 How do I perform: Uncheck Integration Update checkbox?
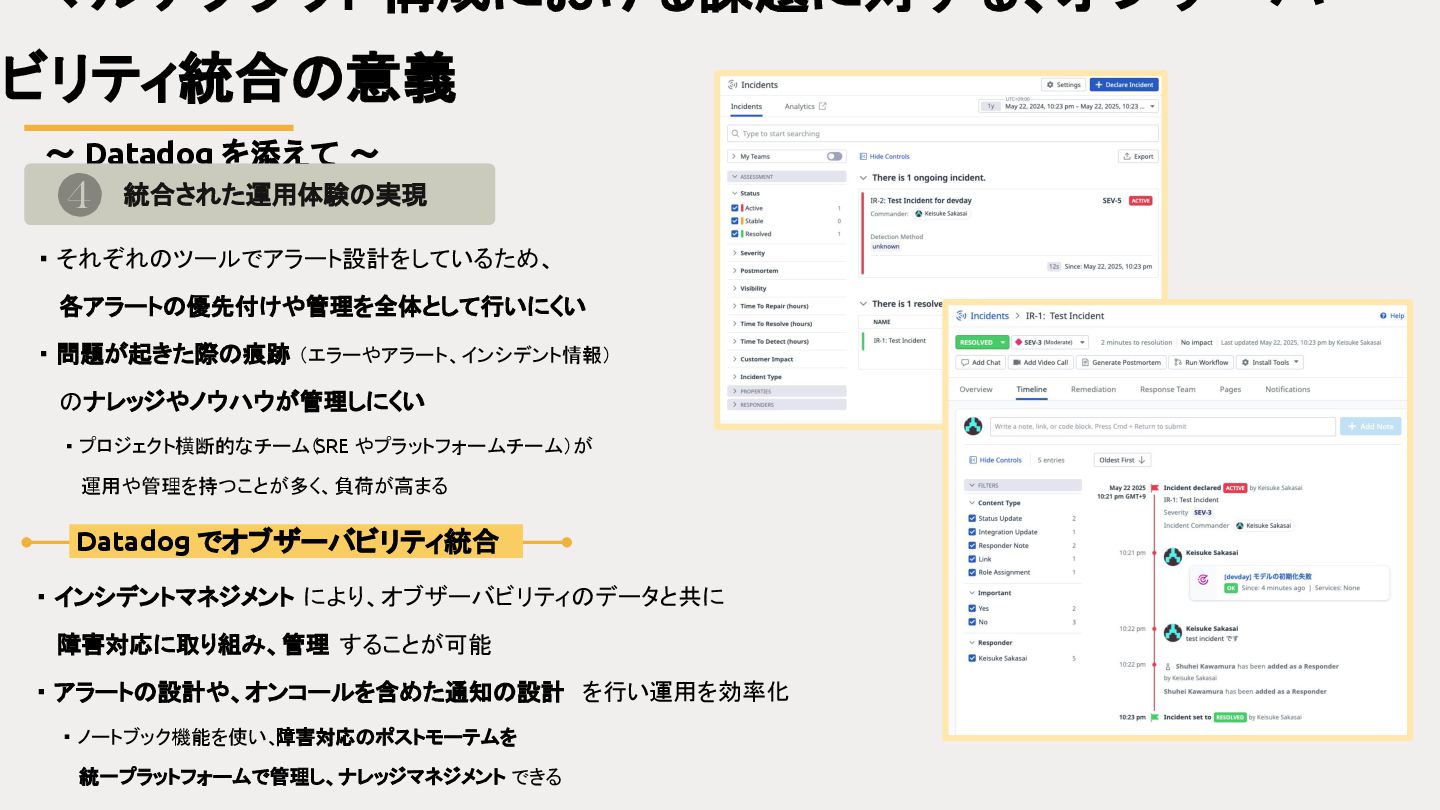pyautogui.click(x=972, y=532)
